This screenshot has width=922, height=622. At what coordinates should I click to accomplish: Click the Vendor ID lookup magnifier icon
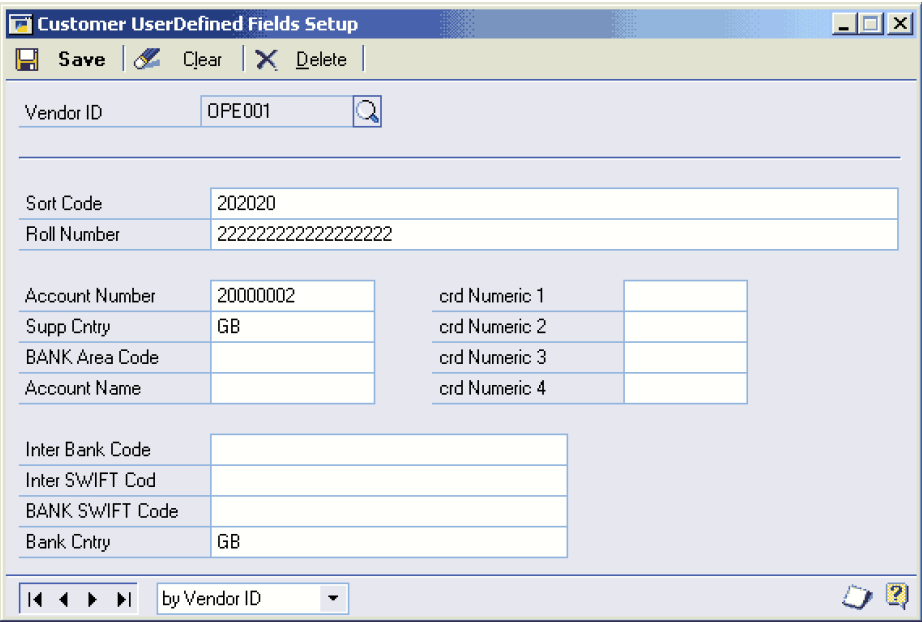click(367, 112)
